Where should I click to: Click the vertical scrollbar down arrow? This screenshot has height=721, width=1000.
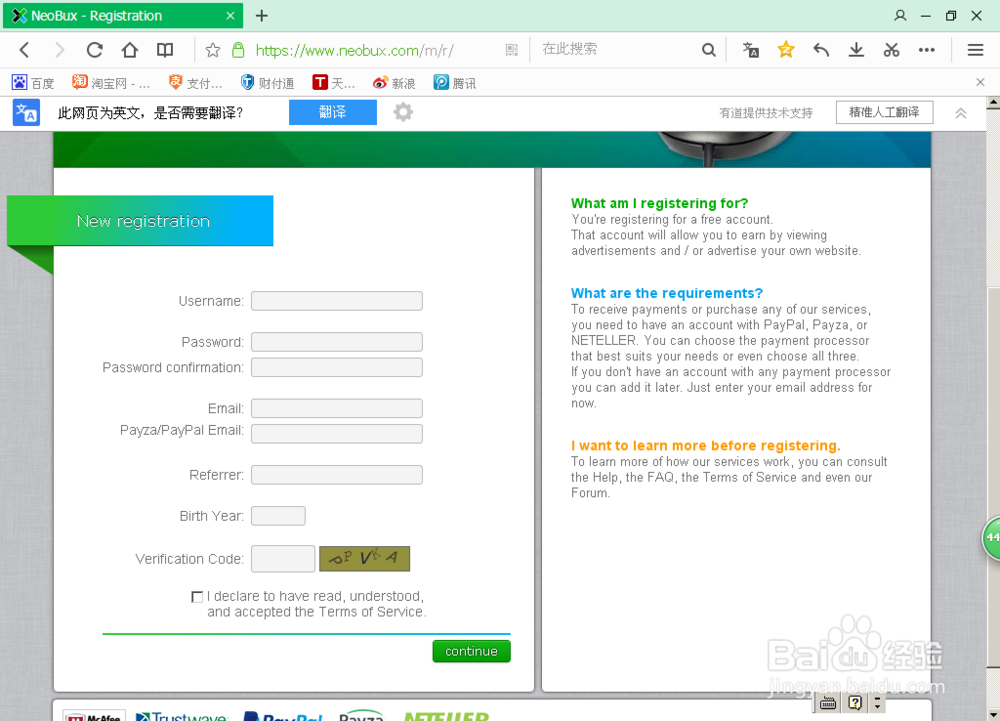pyautogui.click(x=993, y=714)
